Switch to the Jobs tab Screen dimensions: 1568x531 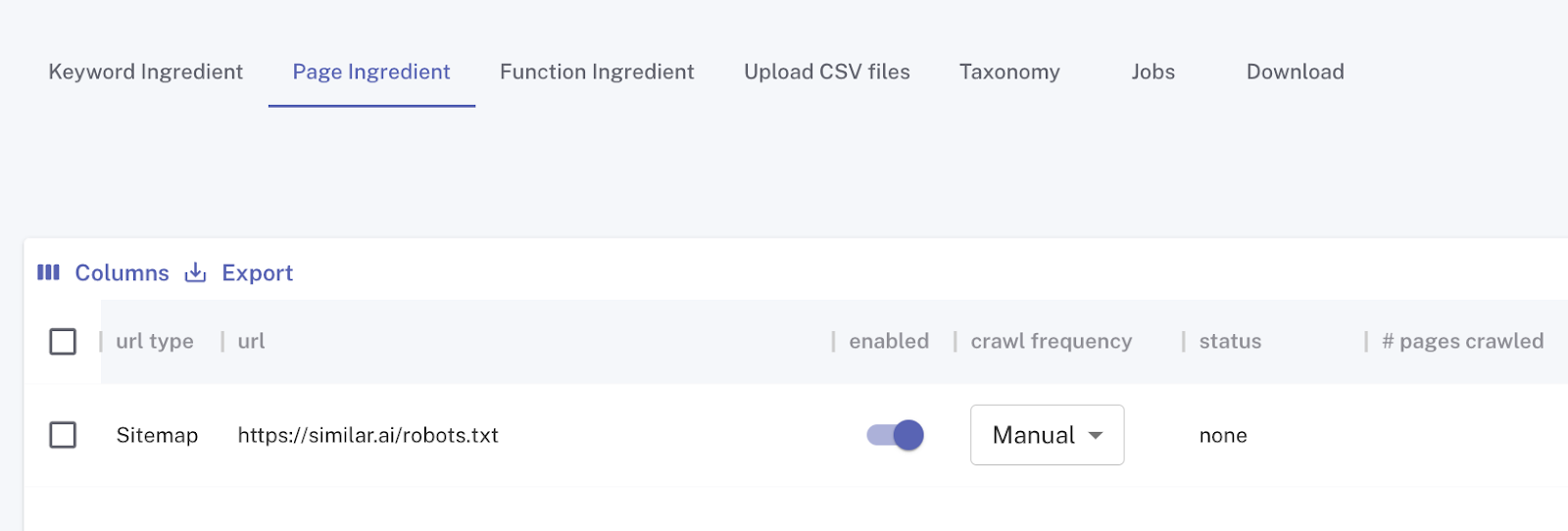coord(1152,72)
